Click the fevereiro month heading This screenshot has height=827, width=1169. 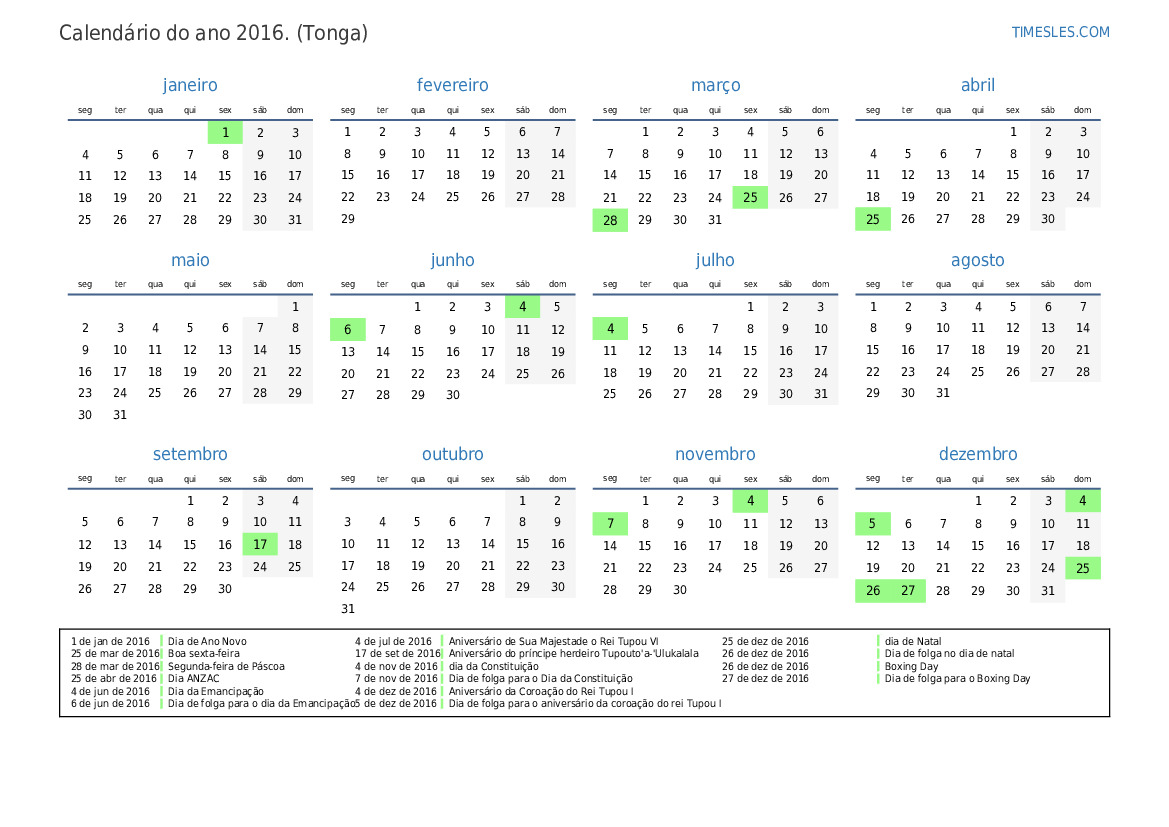pyautogui.click(x=453, y=85)
